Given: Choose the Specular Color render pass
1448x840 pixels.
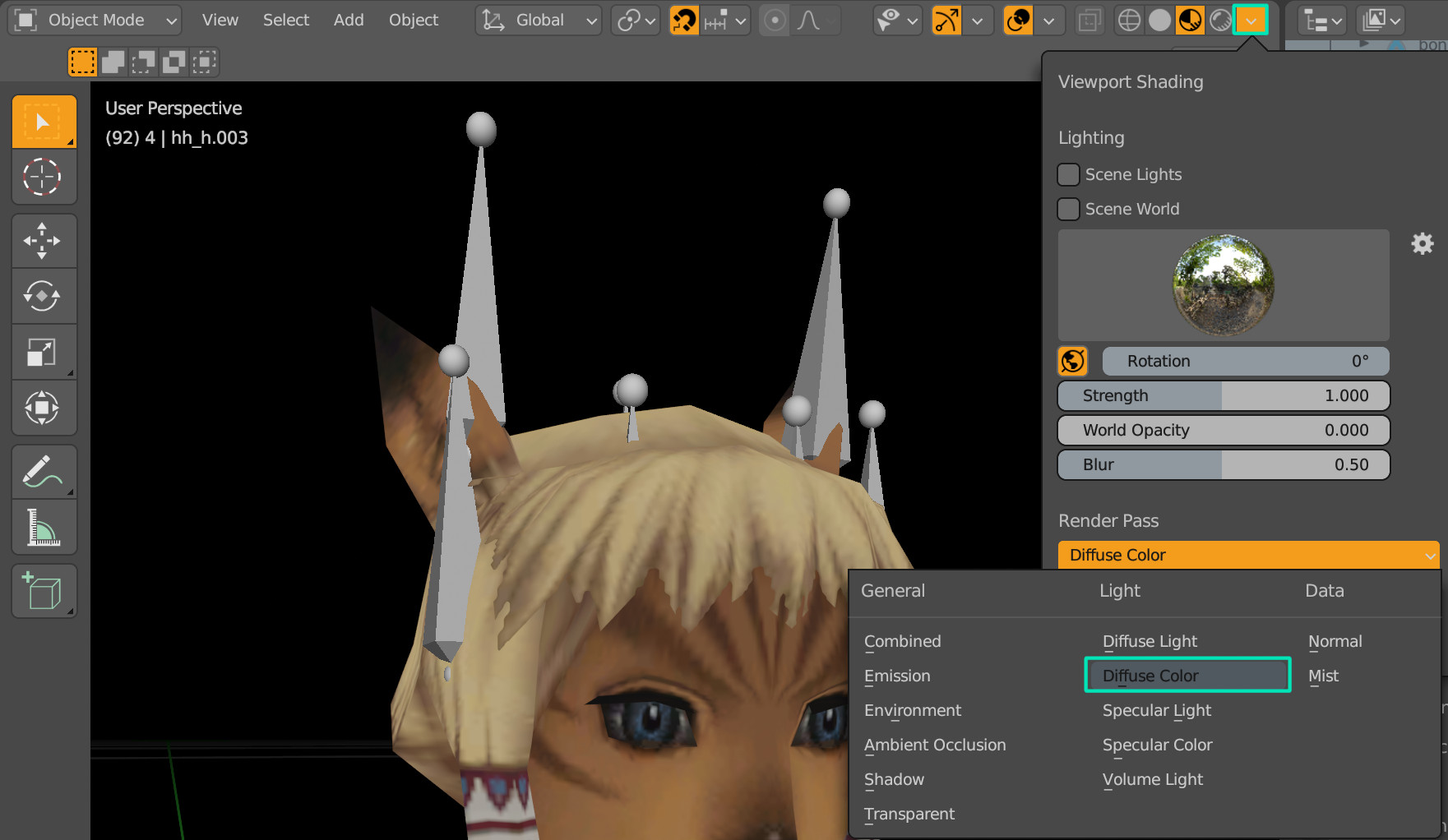Looking at the screenshot, I should point(1157,745).
